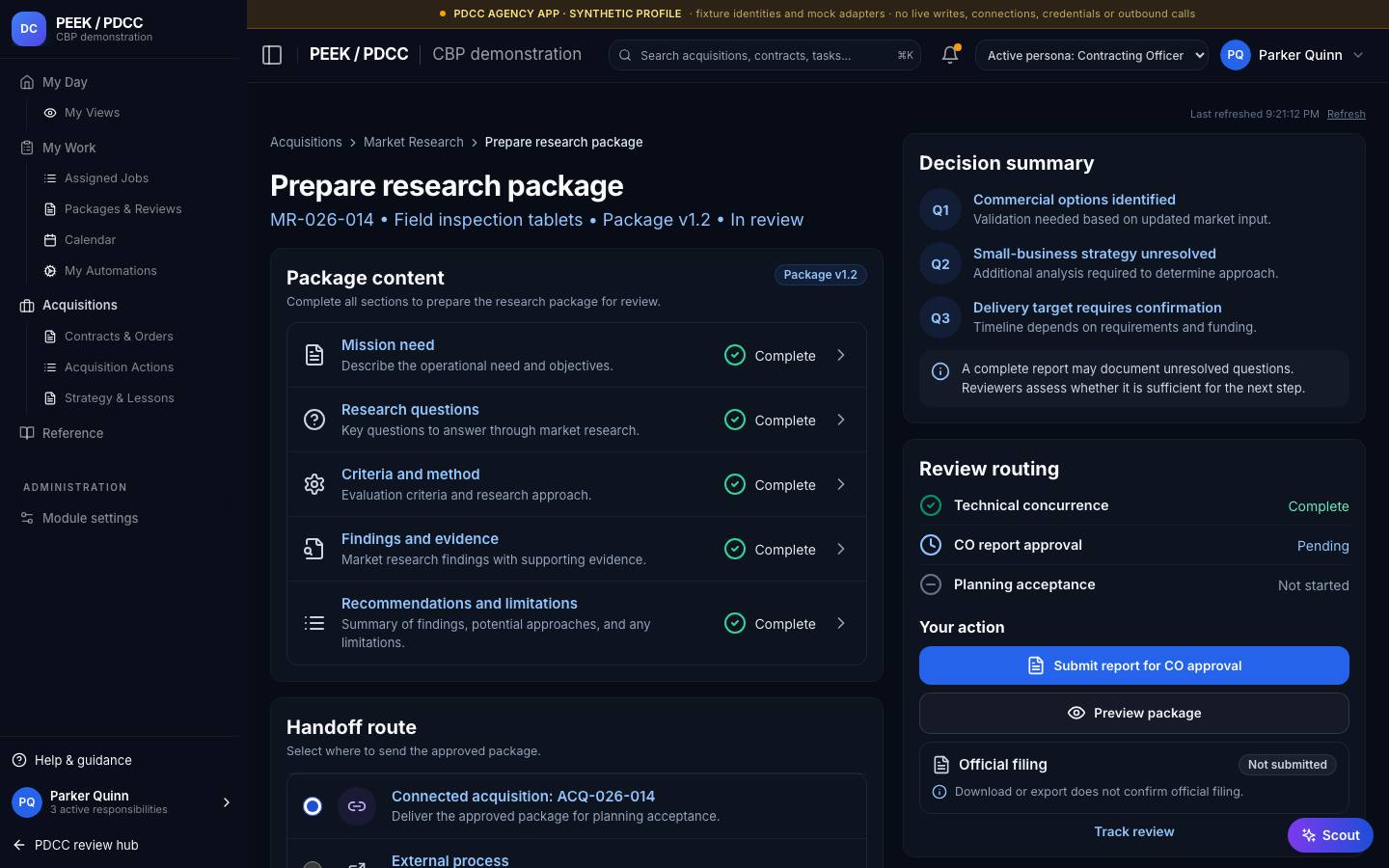Click the Preview package button

tap(1134, 713)
